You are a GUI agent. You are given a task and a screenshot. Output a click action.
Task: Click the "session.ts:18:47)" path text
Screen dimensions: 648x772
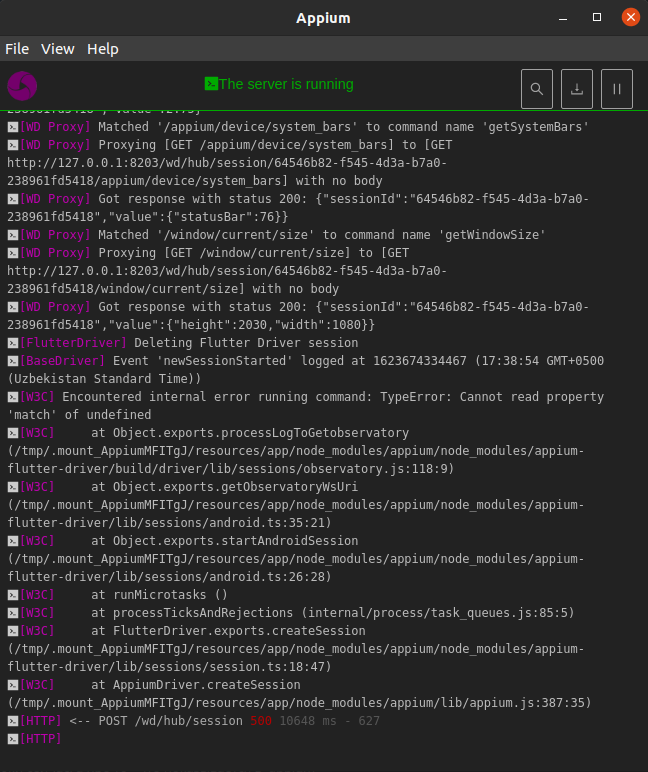[x=270, y=667]
